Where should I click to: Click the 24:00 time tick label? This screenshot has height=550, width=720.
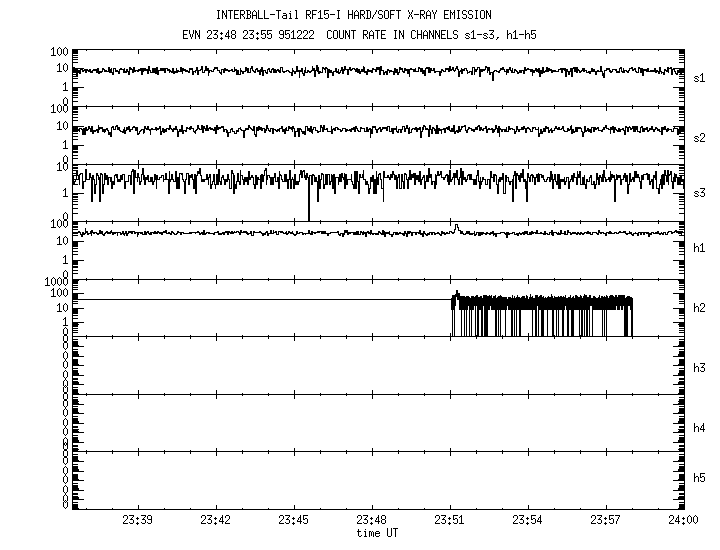(683, 521)
